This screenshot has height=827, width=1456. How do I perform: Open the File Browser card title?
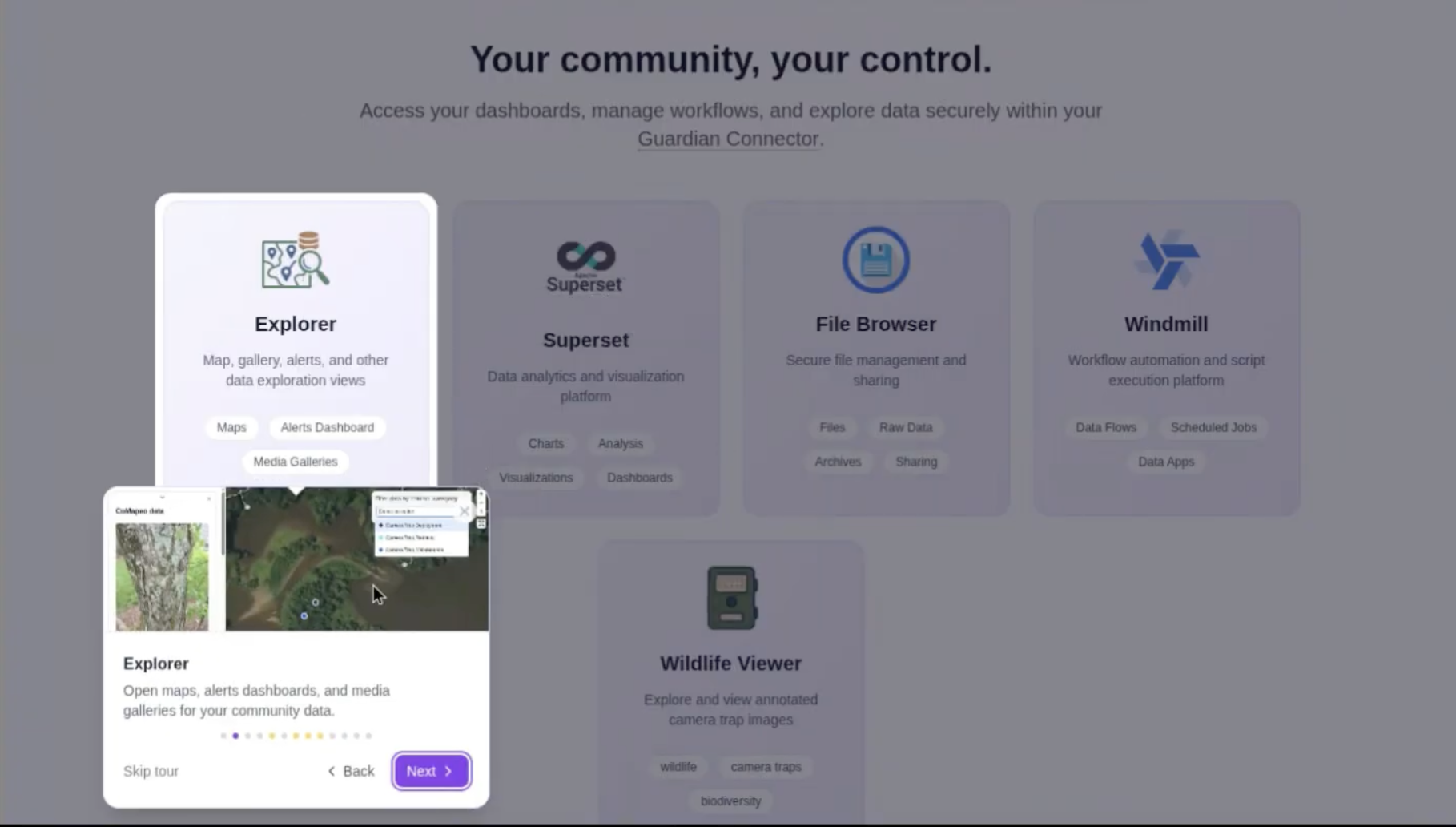tap(876, 324)
